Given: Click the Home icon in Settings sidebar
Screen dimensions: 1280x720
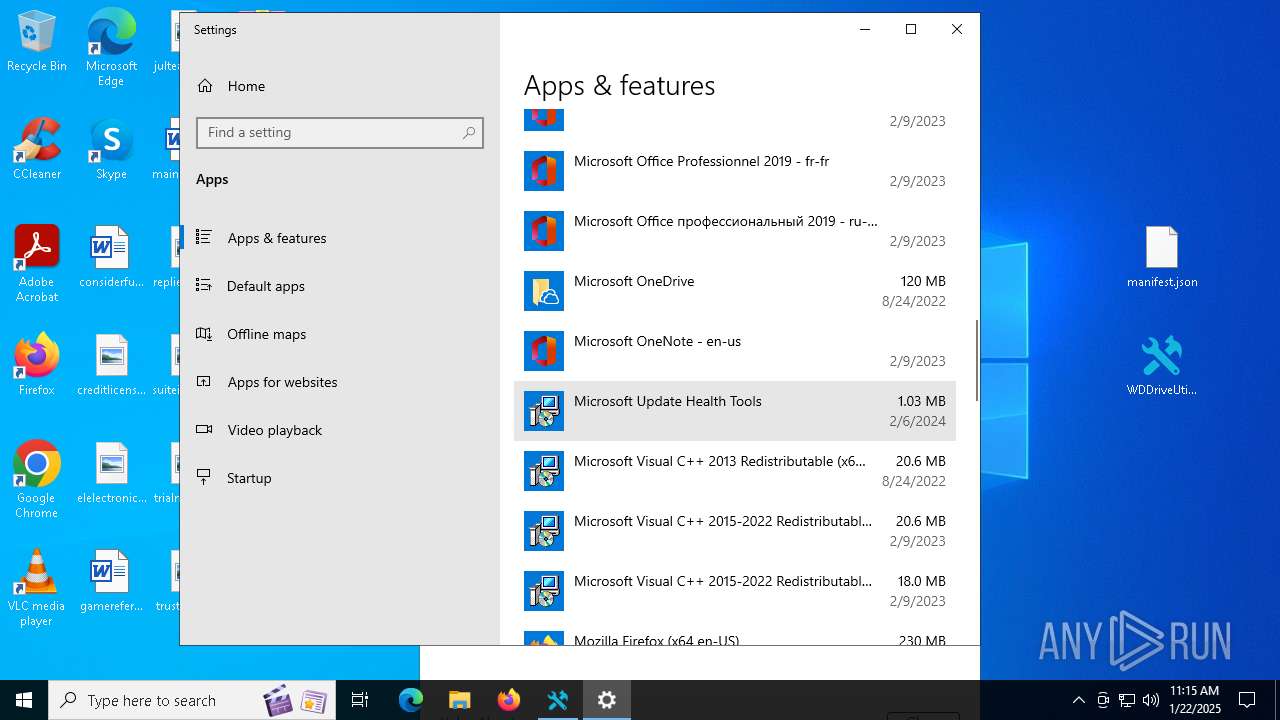Looking at the screenshot, I should 205,86.
